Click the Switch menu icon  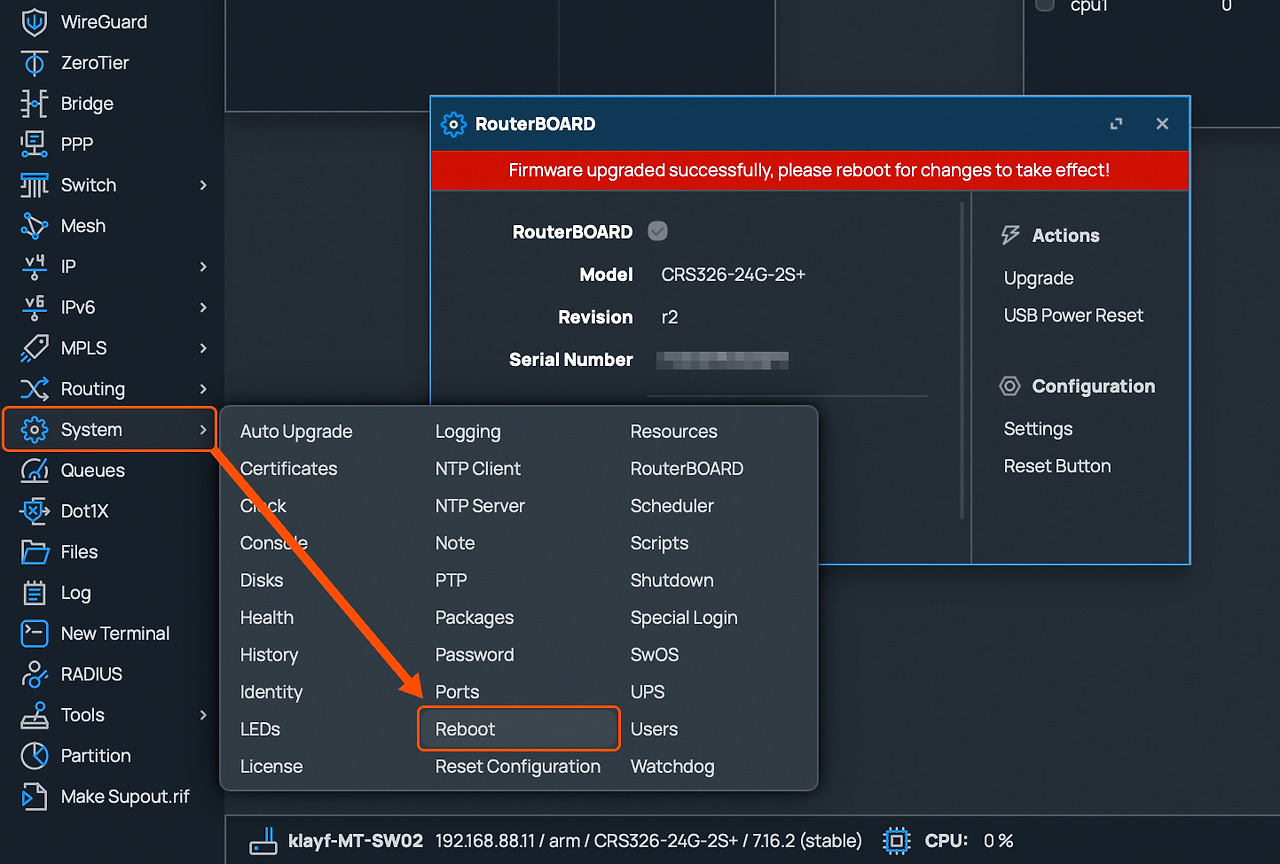[x=34, y=185]
